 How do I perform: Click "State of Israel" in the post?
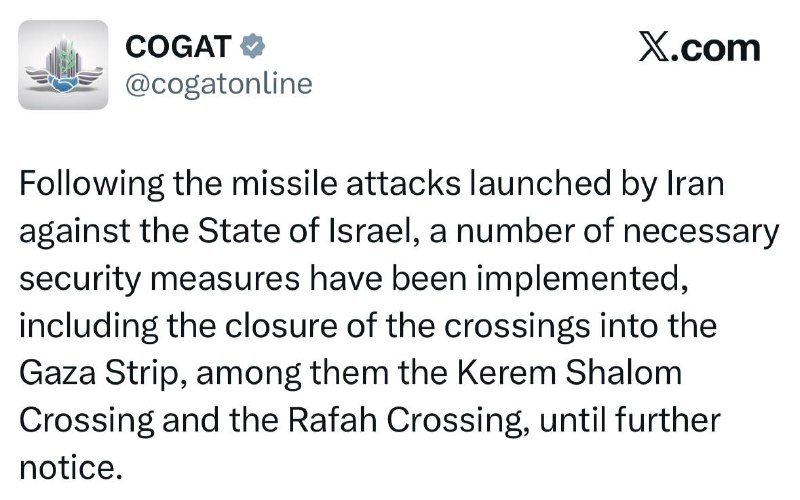point(305,231)
